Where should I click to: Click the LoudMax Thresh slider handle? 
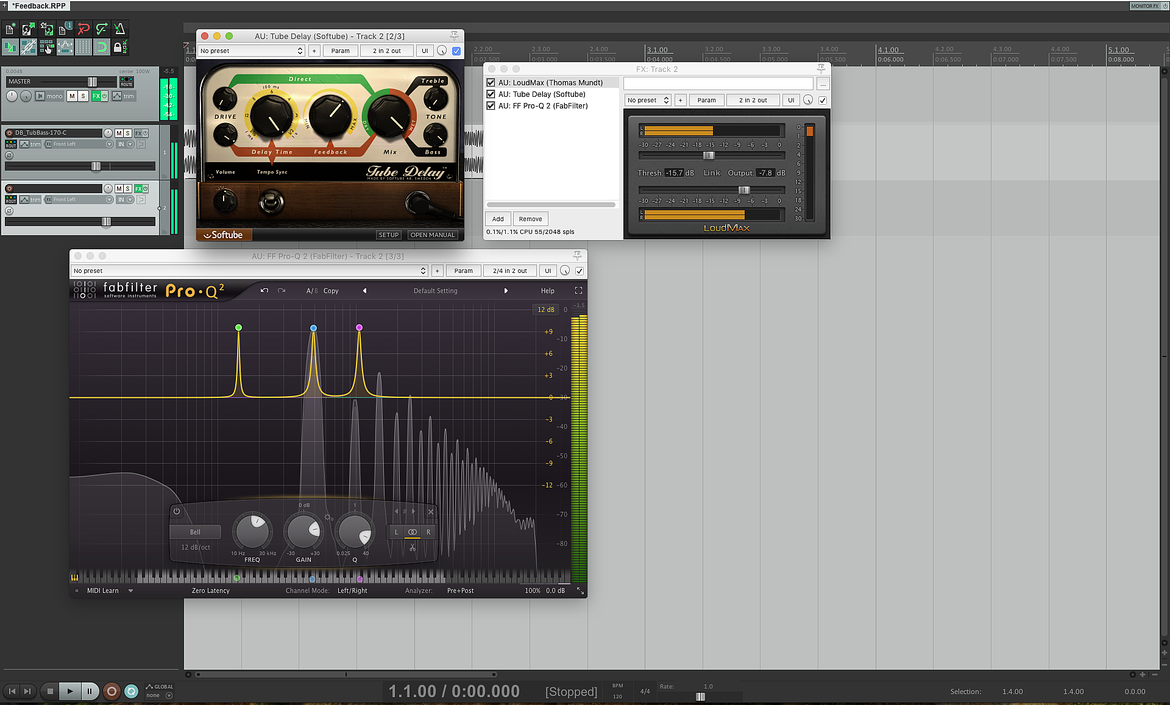[x=709, y=155]
